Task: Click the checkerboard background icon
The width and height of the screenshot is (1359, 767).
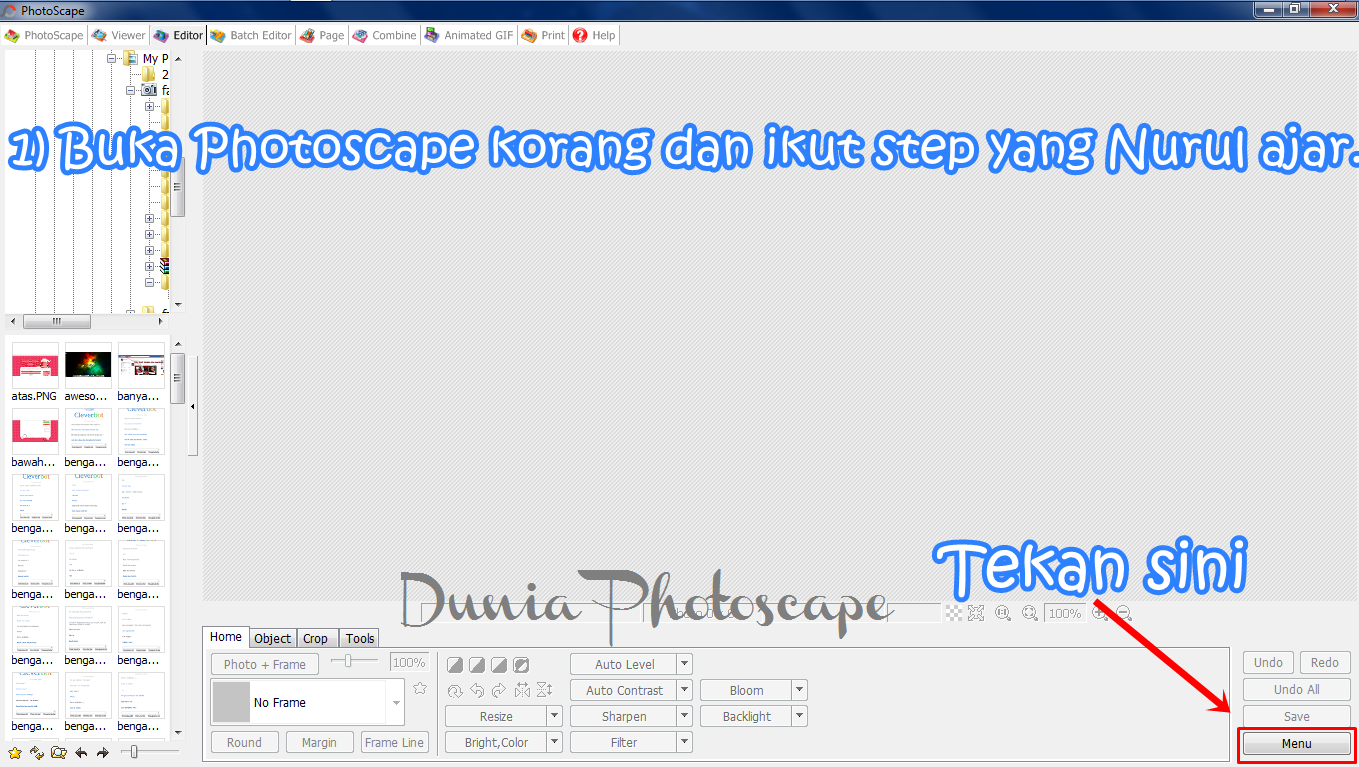Action: [x=954, y=613]
